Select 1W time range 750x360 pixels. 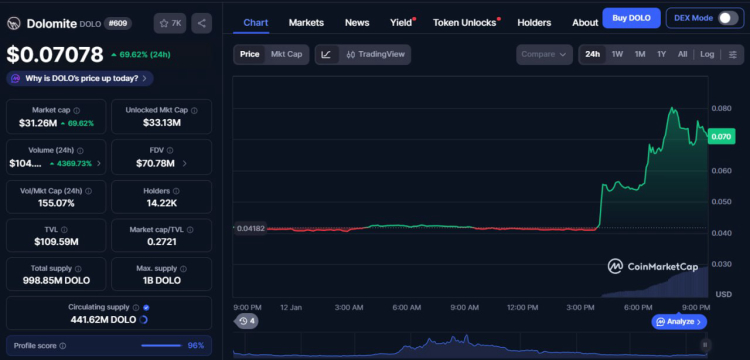617,55
